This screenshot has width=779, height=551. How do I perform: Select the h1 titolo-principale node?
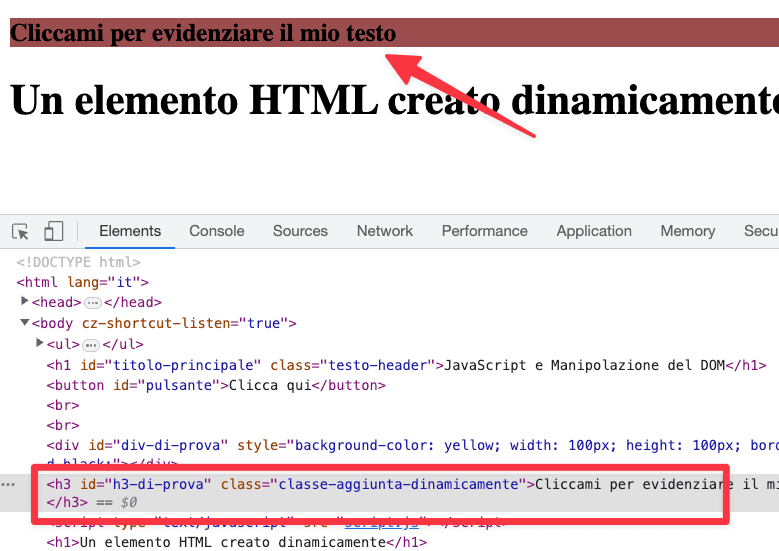(x=406, y=365)
